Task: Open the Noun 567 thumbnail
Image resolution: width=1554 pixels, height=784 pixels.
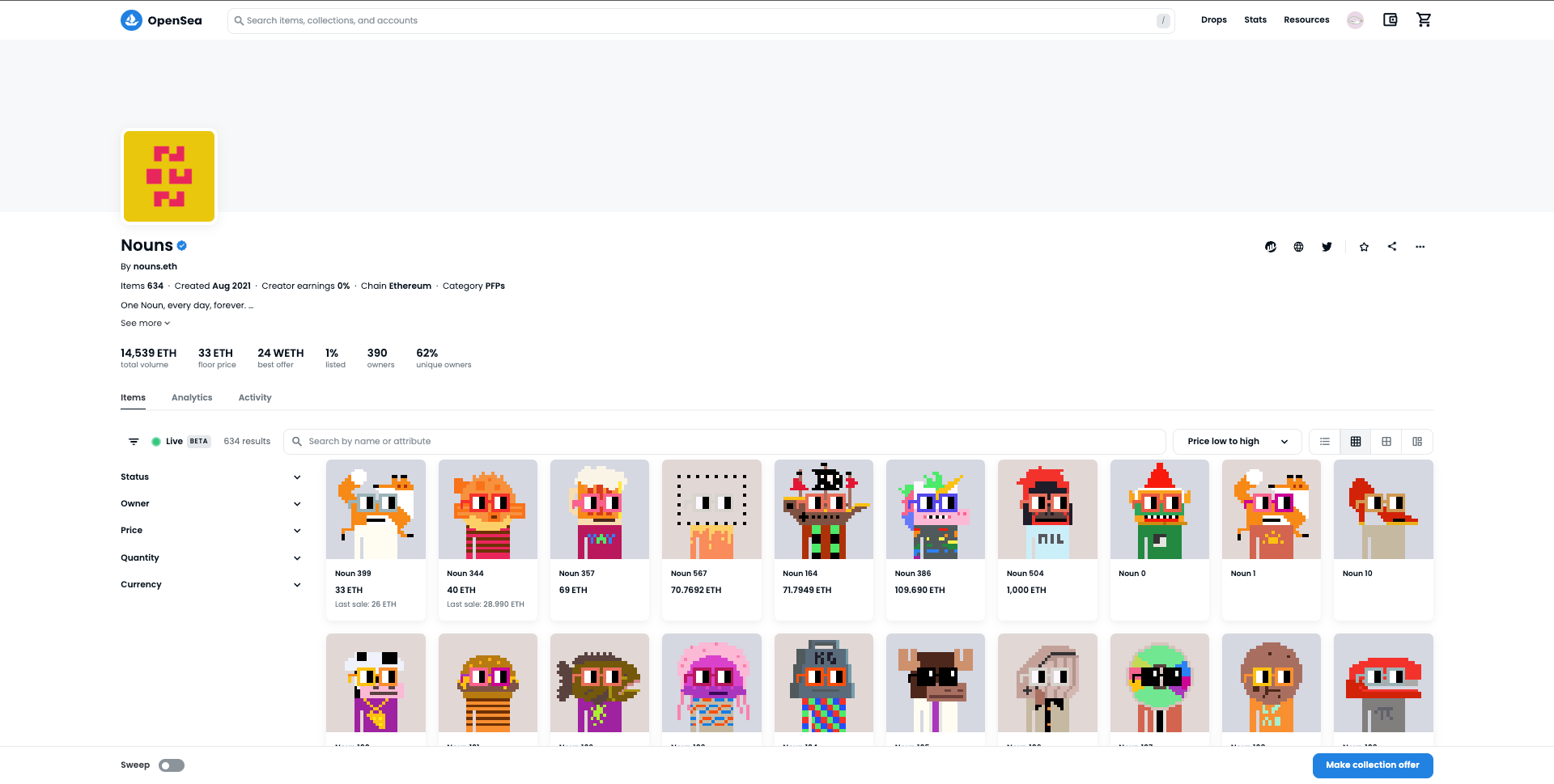Action: [711, 510]
